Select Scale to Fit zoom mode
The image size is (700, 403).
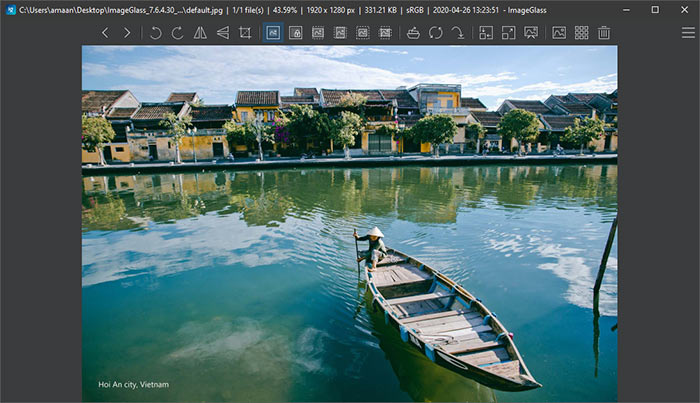[362, 33]
